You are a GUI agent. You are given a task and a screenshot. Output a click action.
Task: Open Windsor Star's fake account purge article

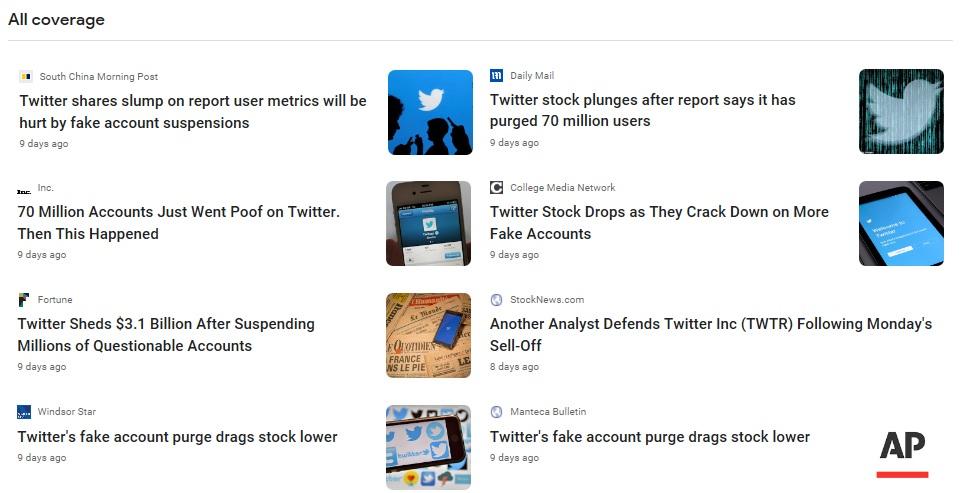(178, 437)
